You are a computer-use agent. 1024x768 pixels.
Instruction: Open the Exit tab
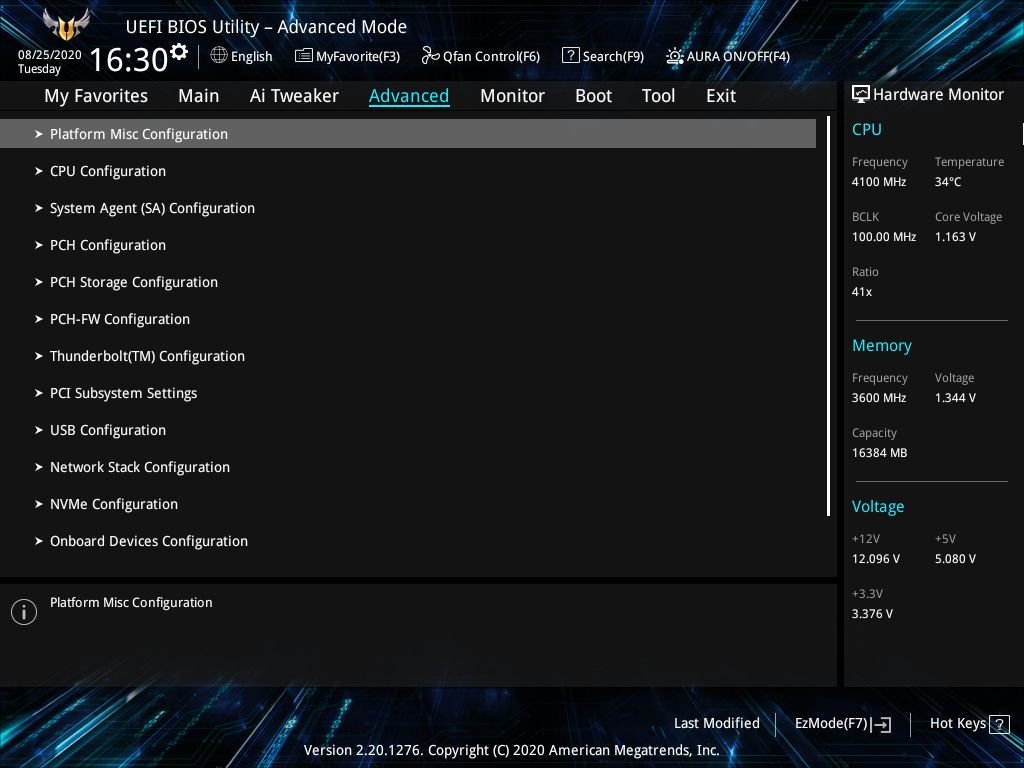[721, 96]
